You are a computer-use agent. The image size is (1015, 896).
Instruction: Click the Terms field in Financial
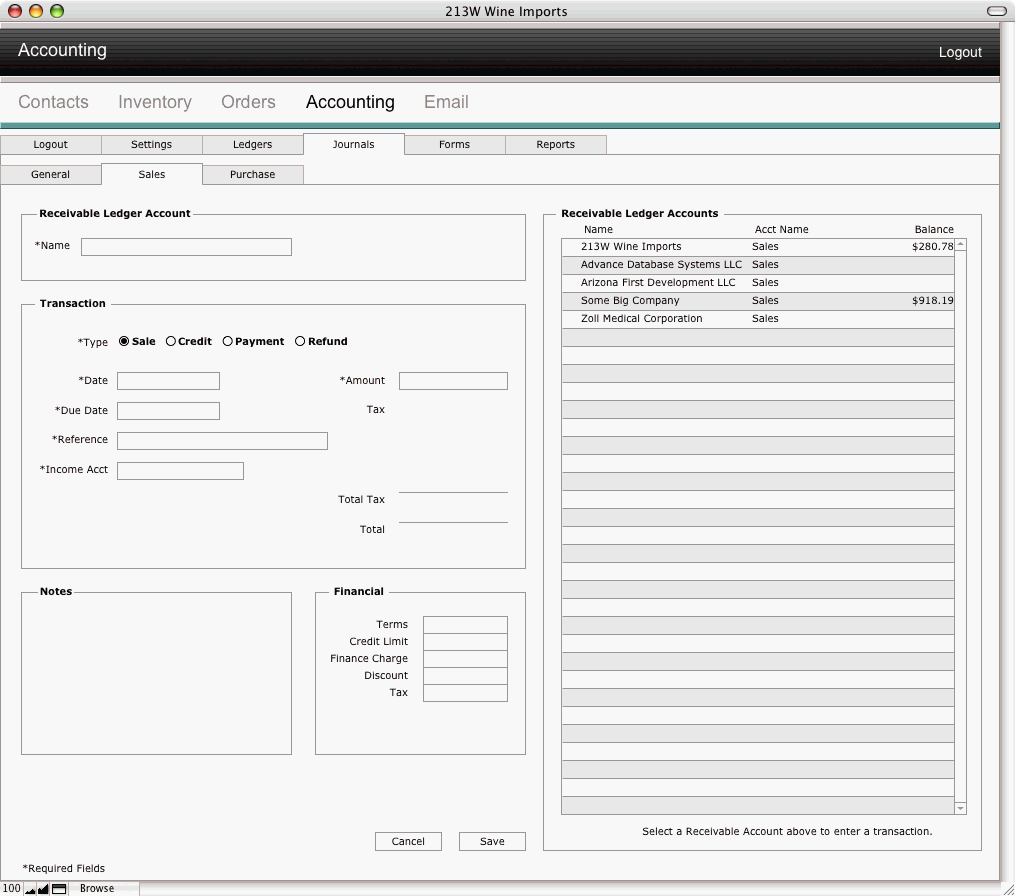[x=465, y=625]
